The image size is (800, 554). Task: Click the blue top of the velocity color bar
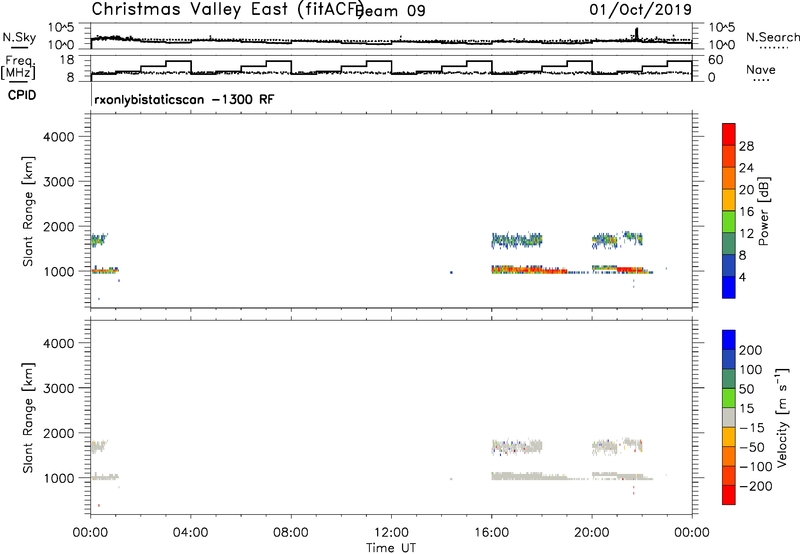pyautogui.click(x=729, y=340)
